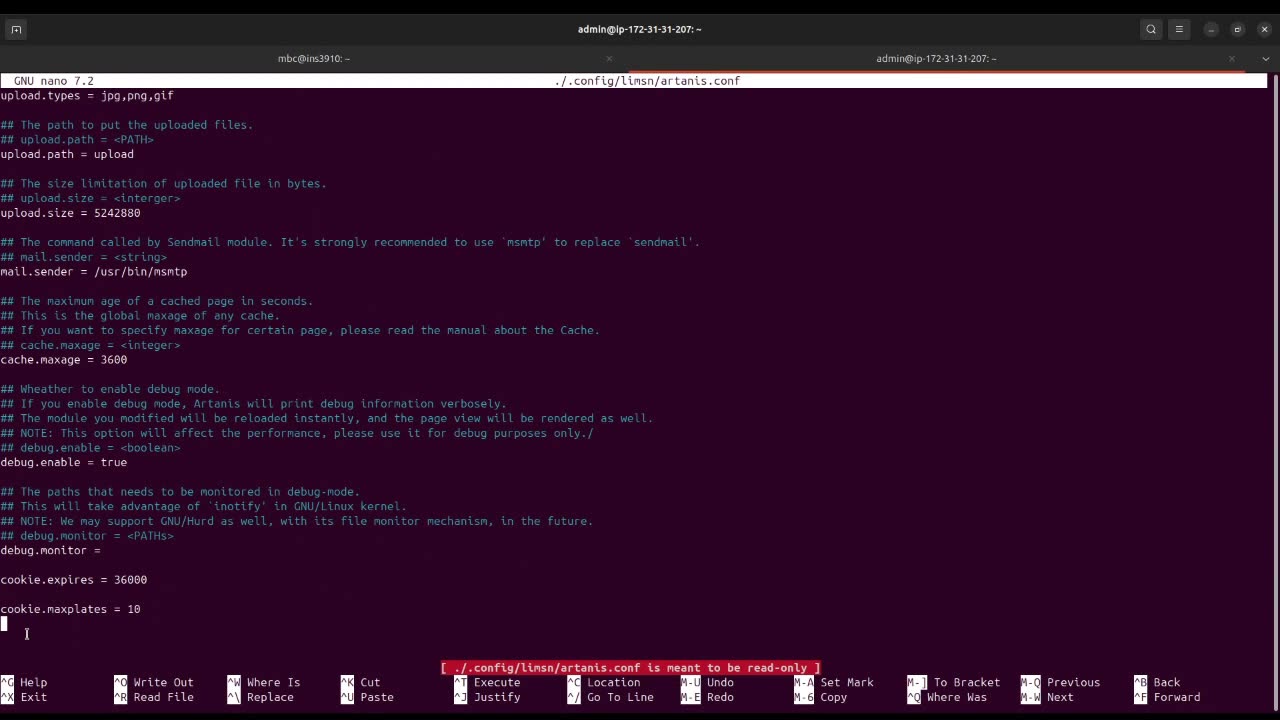
Task: Select the admin@ip-172-31-31-207 tab
Action: click(936, 58)
